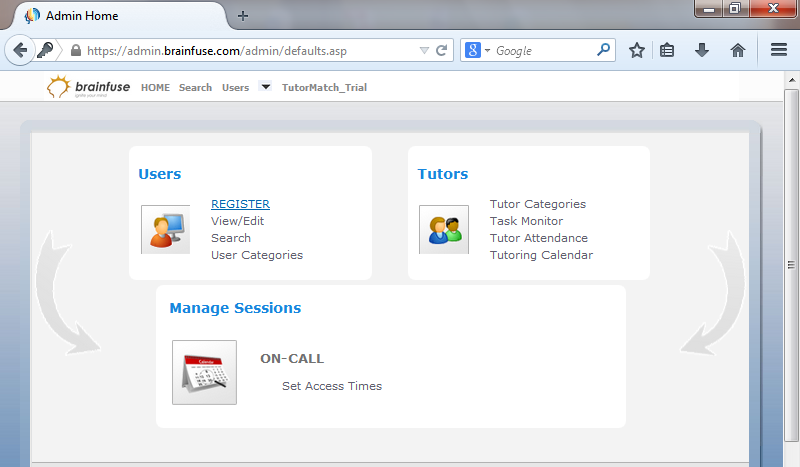This screenshot has height=467, width=800.
Task: Click the vertical scrollbar thumb
Action: click(x=791, y=264)
